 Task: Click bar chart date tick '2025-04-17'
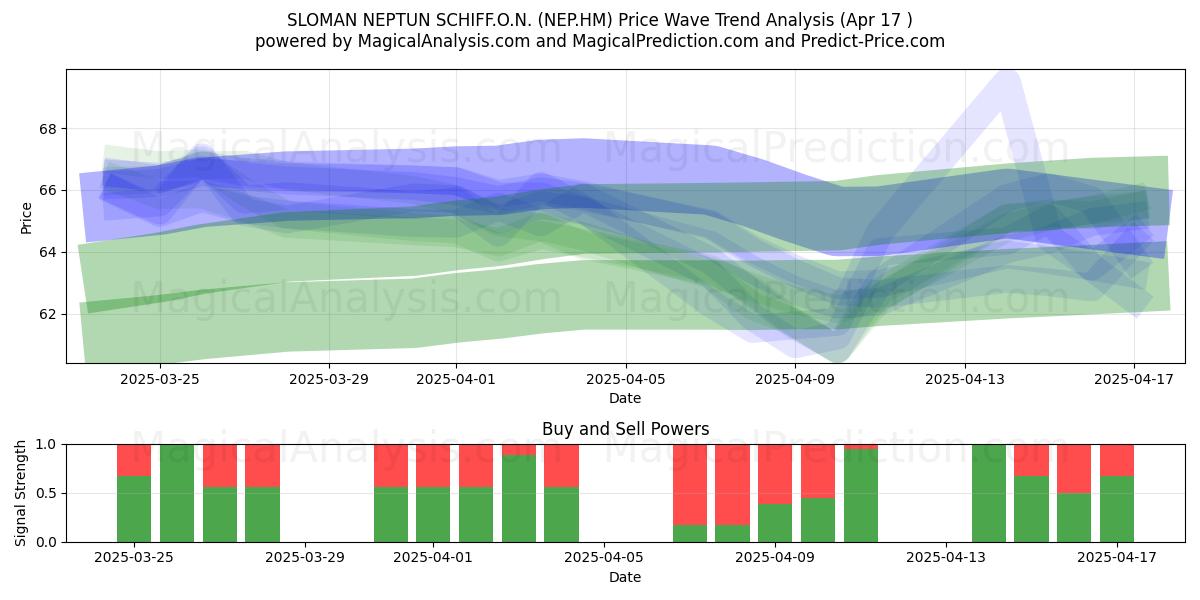pyautogui.click(x=1117, y=558)
